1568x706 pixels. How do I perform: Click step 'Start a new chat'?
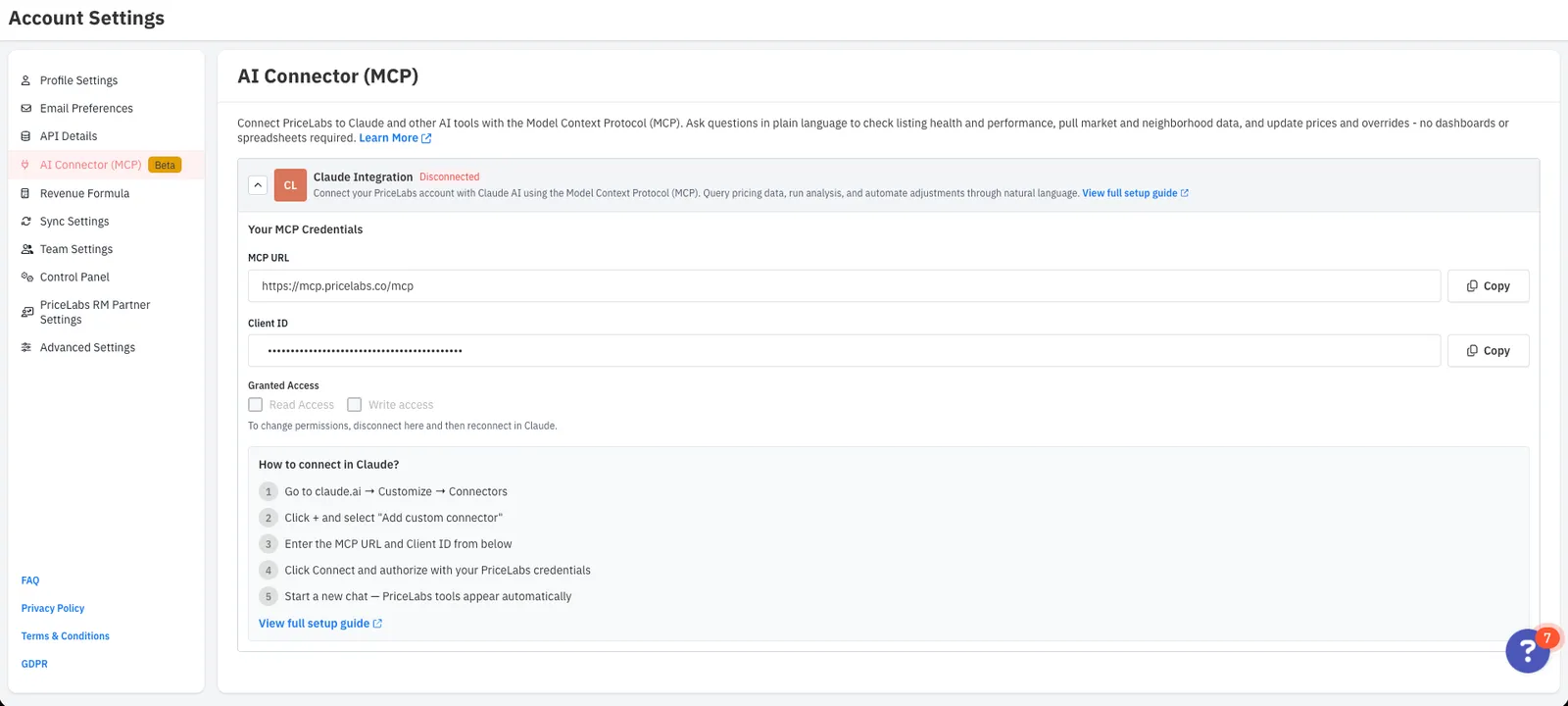(x=427, y=596)
